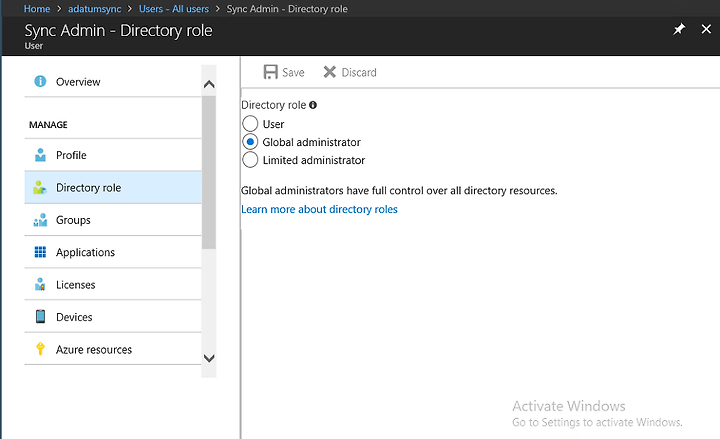The image size is (720, 439).
Task: Click the Overview info icon
Action: tap(40, 81)
